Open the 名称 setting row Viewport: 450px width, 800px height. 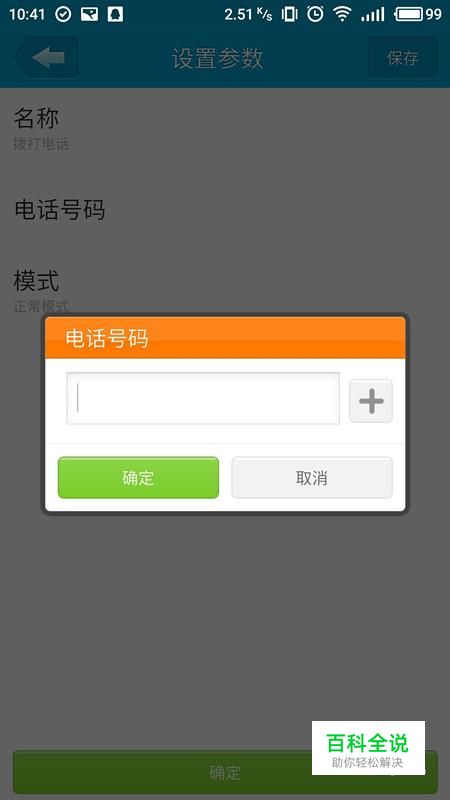coord(225,128)
